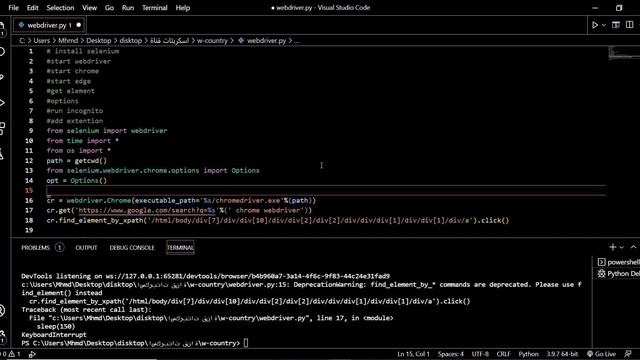Open the Selection menu
Viewport: 640px width, 360px height.
pos(60,8)
